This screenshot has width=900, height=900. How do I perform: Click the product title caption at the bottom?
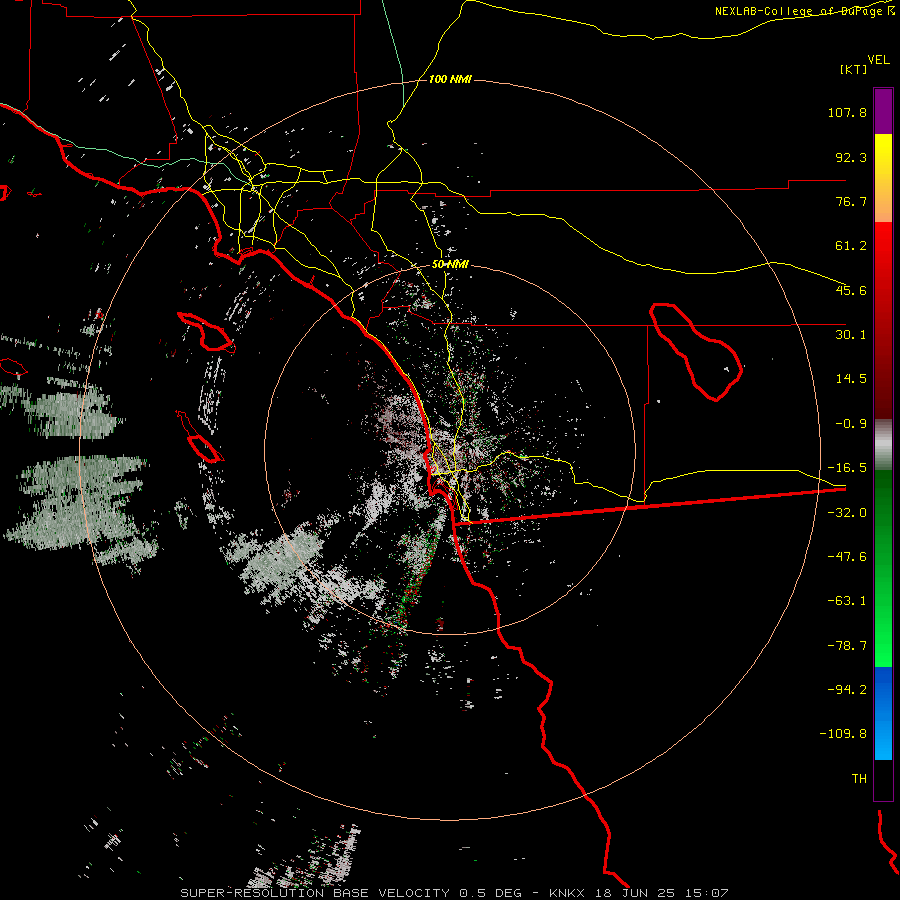(455, 893)
